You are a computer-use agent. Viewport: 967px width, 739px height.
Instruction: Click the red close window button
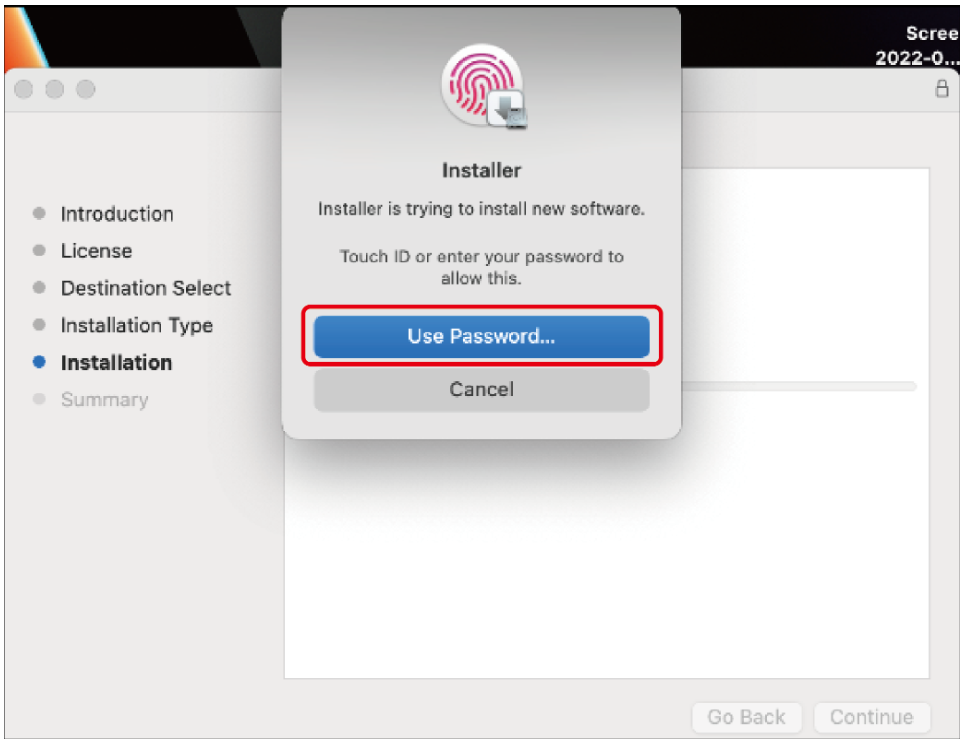pos(23,89)
